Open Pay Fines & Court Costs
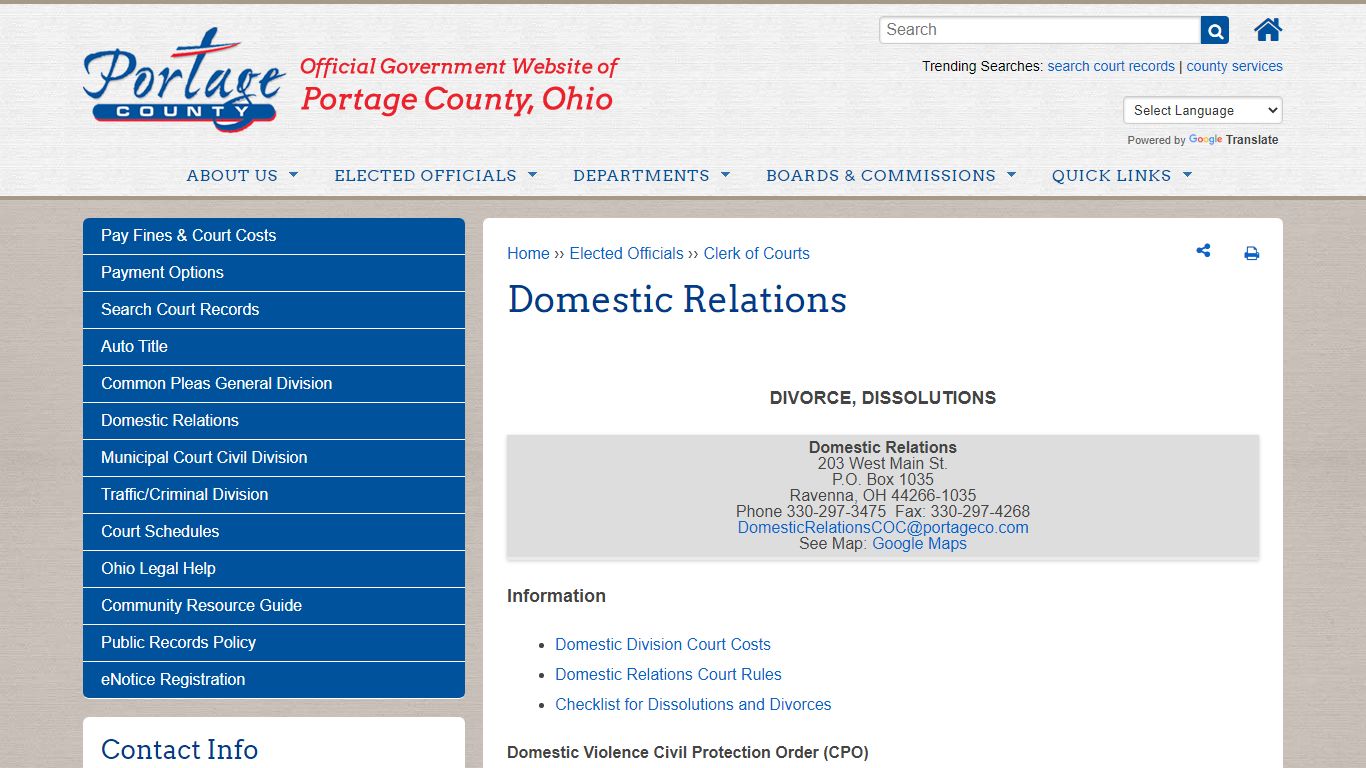 (274, 236)
